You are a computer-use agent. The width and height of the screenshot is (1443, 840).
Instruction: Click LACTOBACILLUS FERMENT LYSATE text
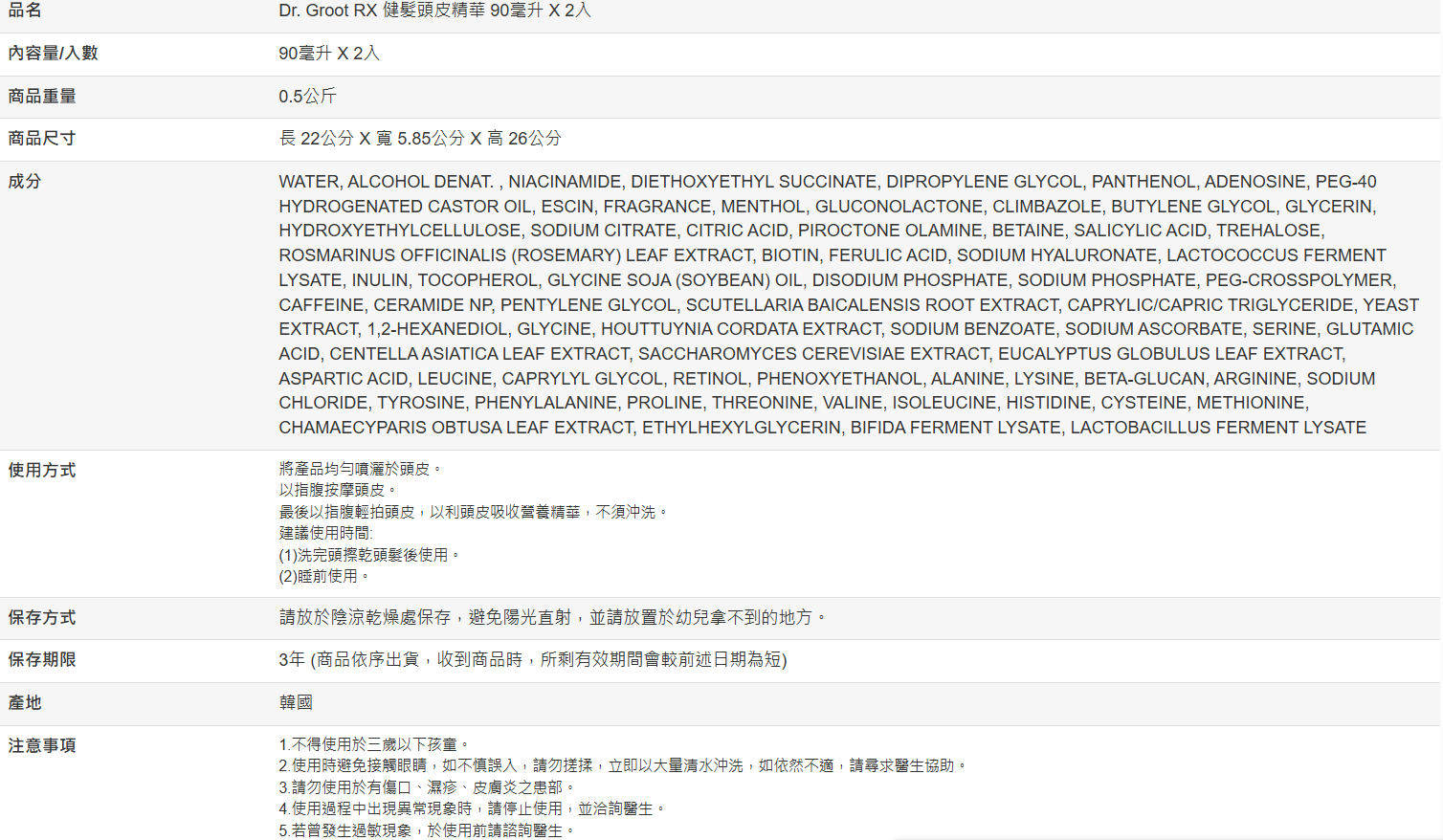1217,428
